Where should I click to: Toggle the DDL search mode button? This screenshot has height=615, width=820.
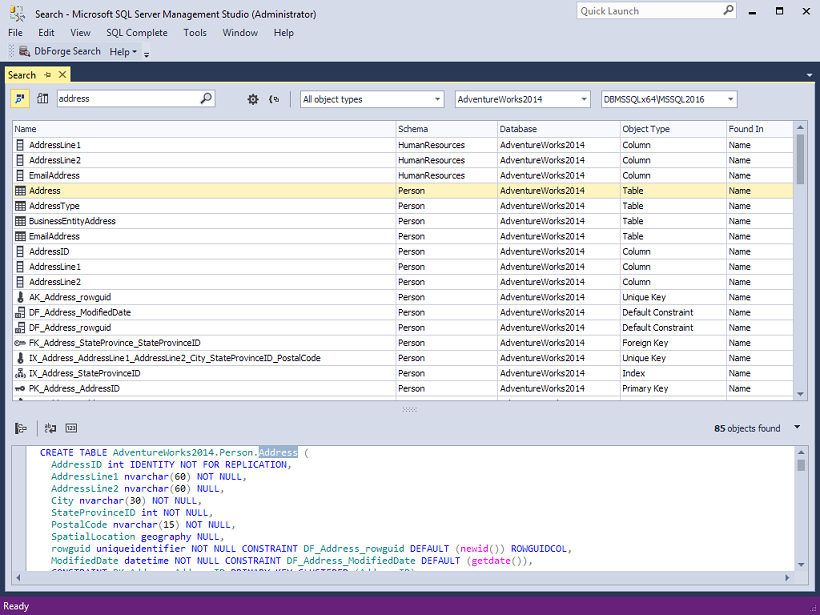pos(21,99)
